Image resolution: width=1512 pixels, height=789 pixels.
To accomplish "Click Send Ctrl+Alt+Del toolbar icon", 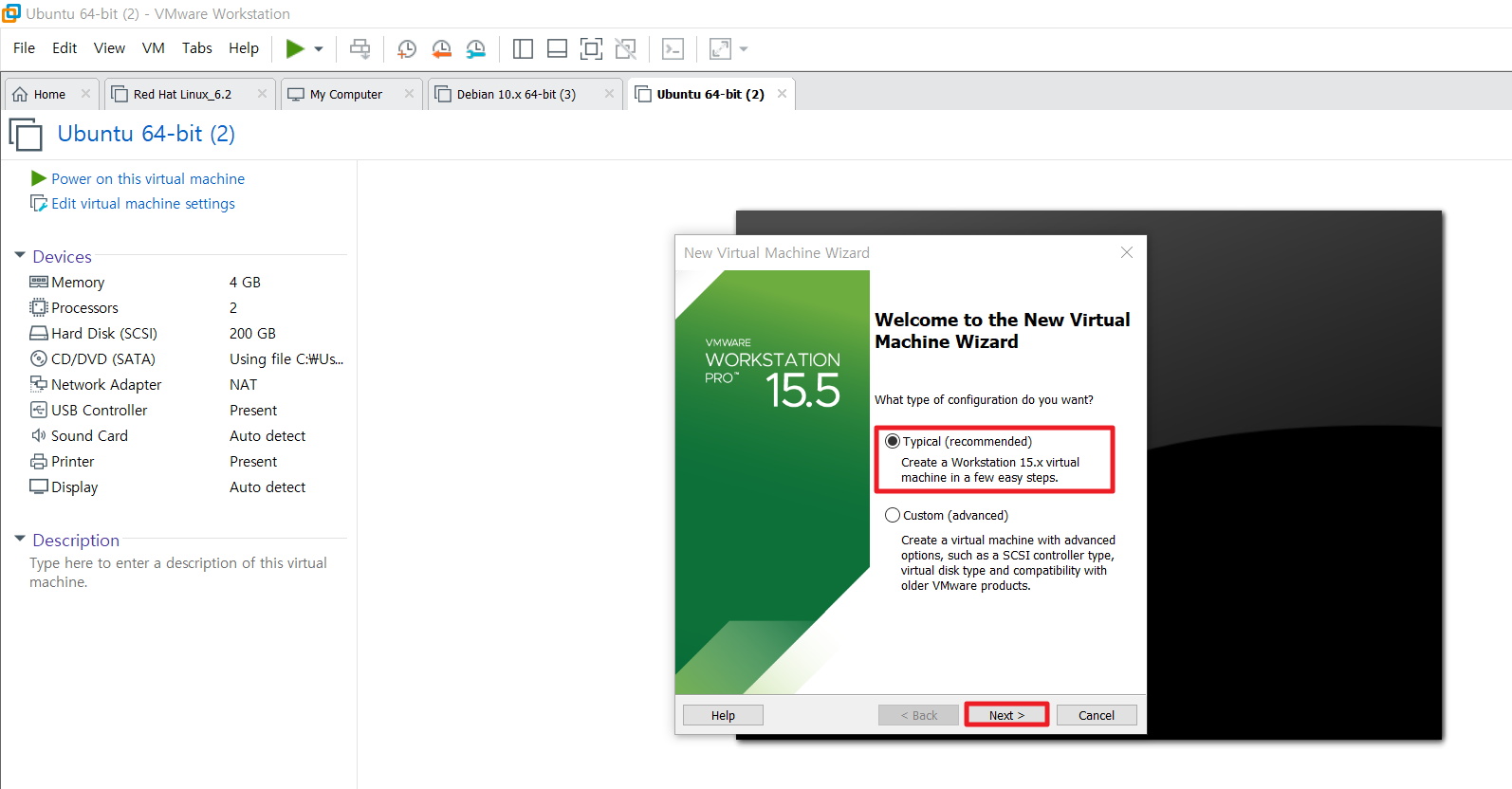I will coord(360,48).
